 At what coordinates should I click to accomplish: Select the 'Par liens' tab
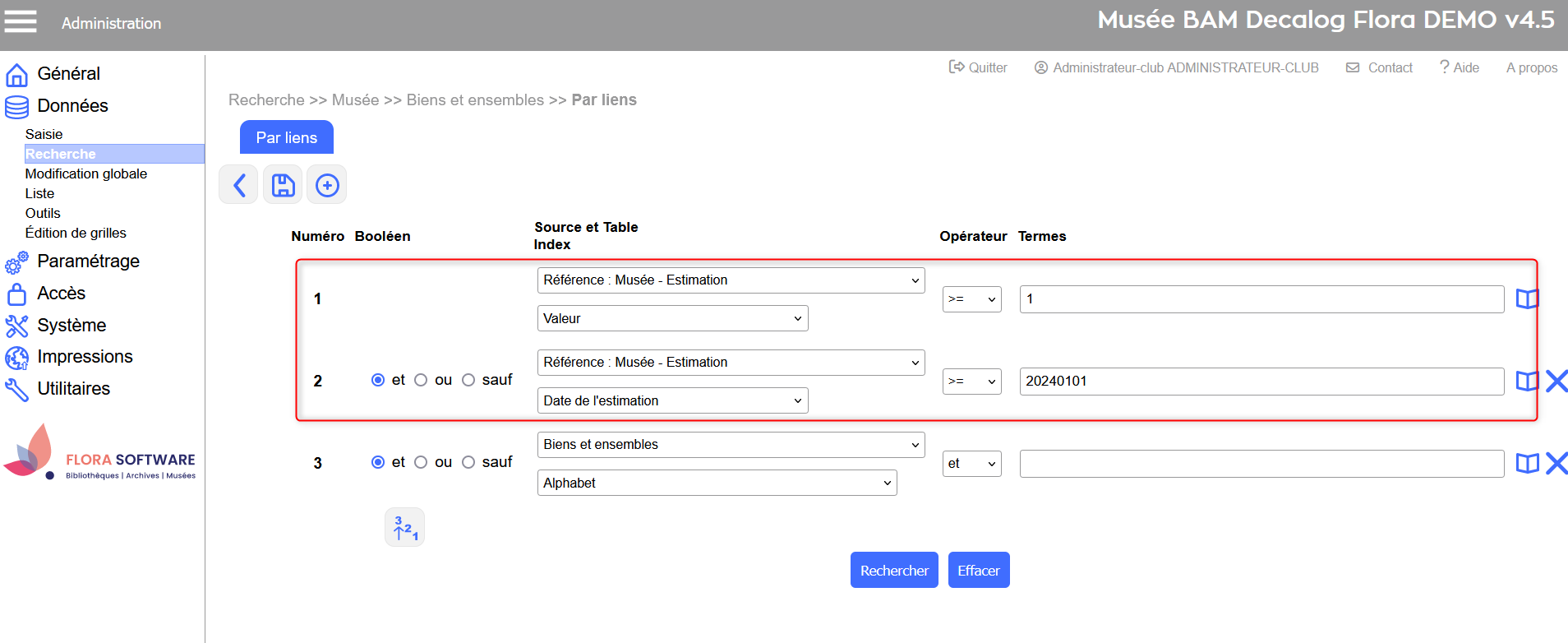[x=286, y=137]
